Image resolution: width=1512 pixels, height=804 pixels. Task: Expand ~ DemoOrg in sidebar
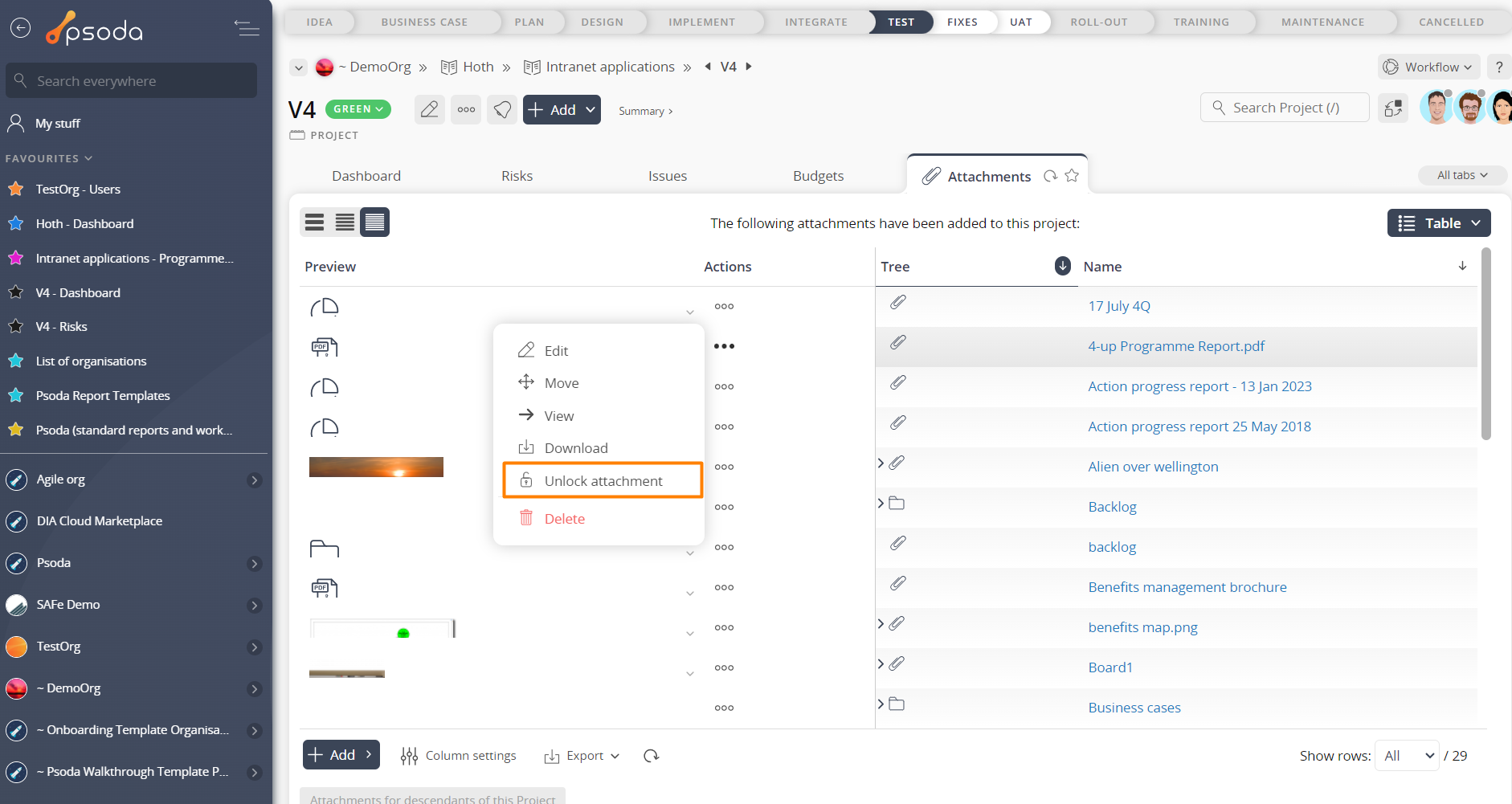tap(254, 689)
